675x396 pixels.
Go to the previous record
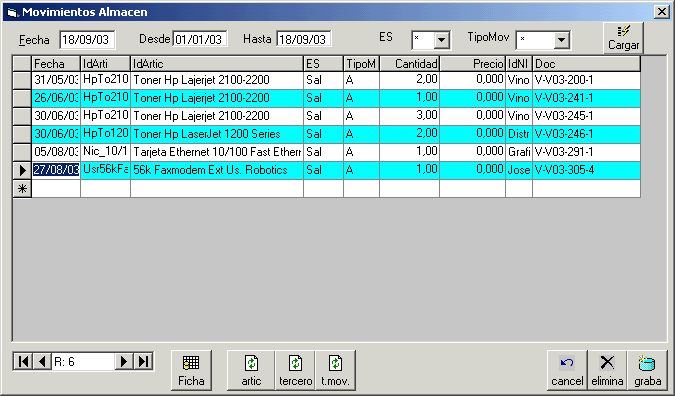(42, 362)
